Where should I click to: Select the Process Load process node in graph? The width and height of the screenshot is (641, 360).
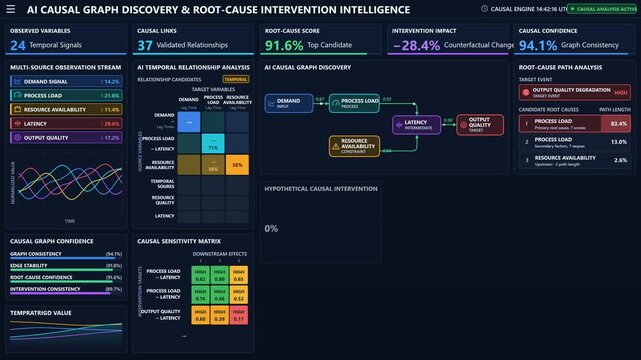(354, 103)
